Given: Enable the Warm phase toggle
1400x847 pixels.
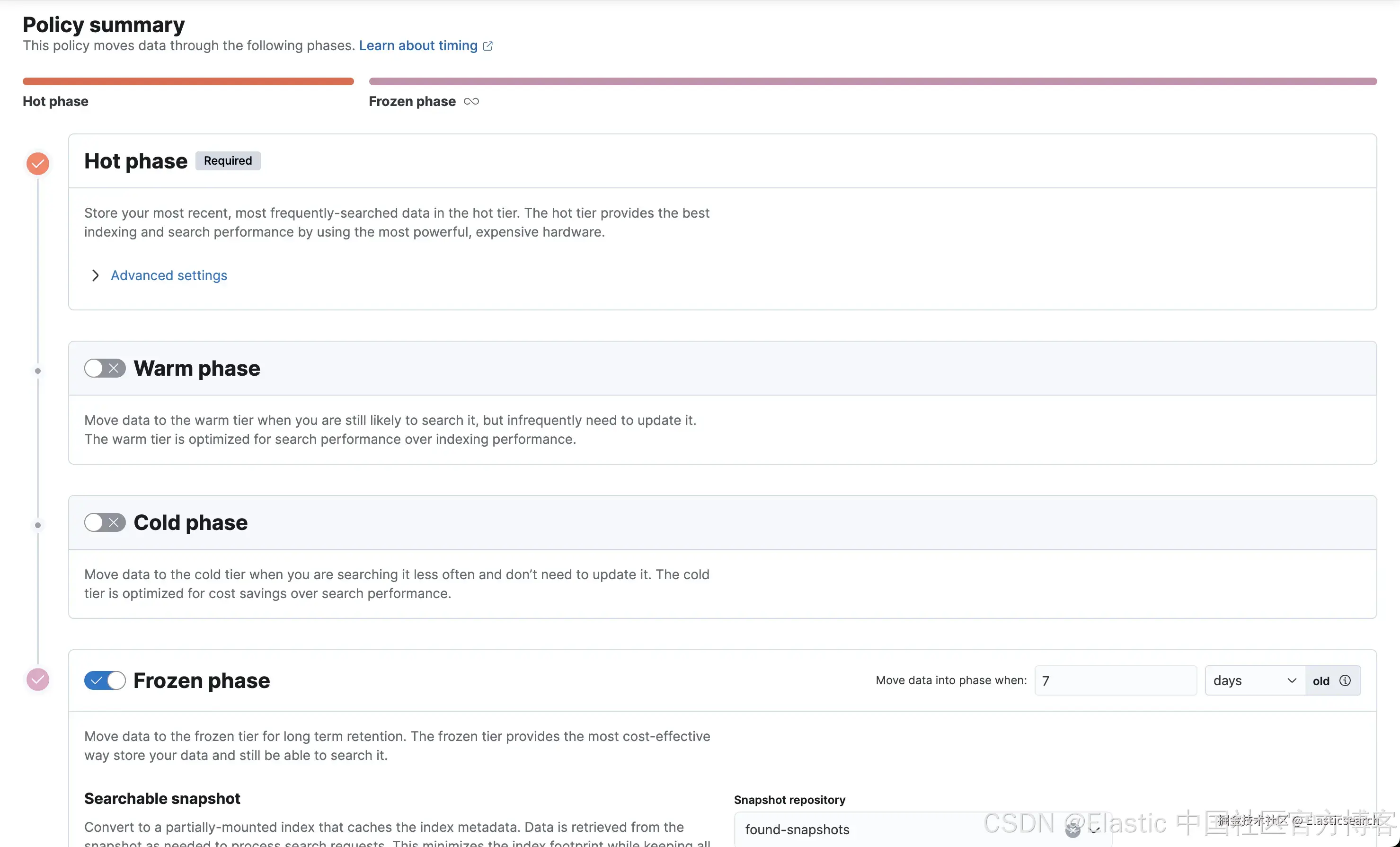Looking at the screenshot, I should (x=105, y=368).
